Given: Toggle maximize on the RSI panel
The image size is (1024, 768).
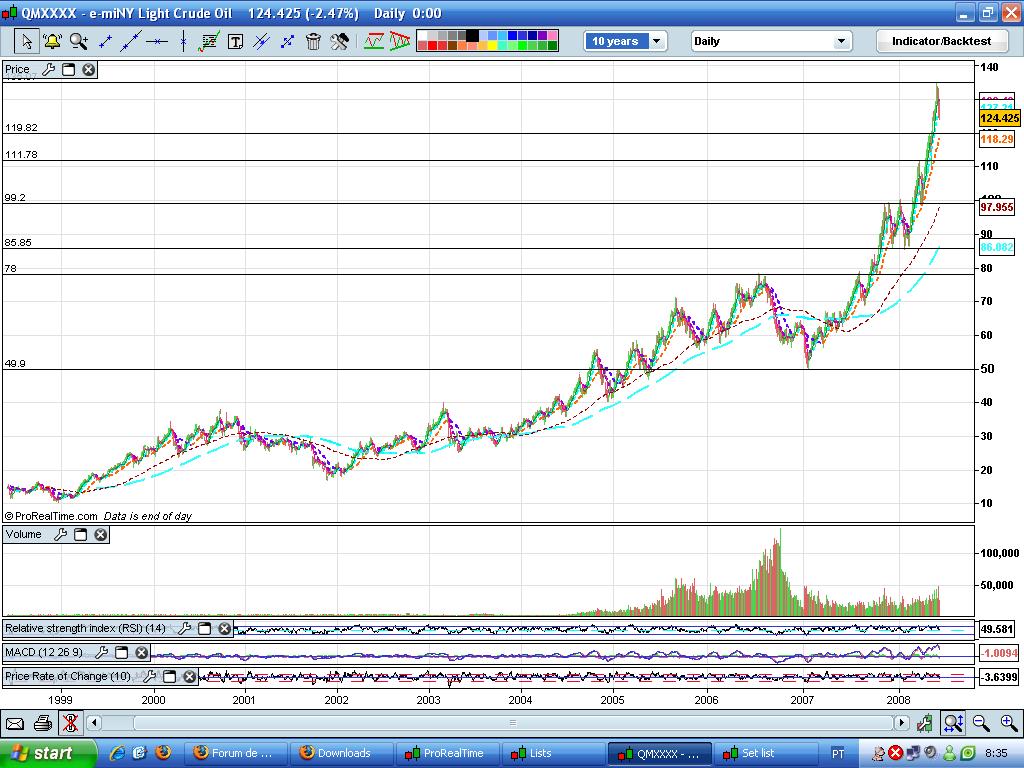Looking at the screenshot, I should [x=204, y=629].
